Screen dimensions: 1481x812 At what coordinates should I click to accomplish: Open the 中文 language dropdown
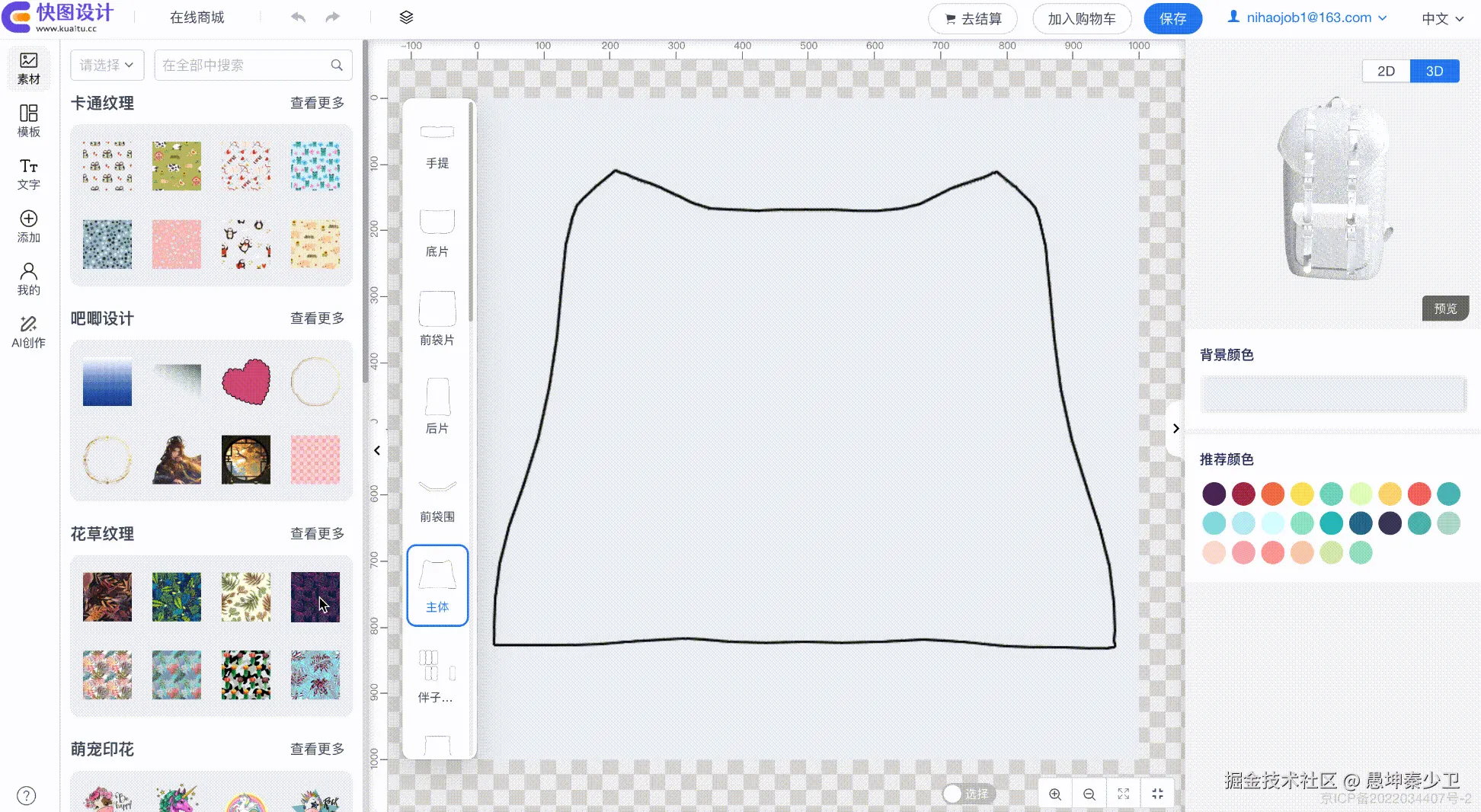(1440, 18)
